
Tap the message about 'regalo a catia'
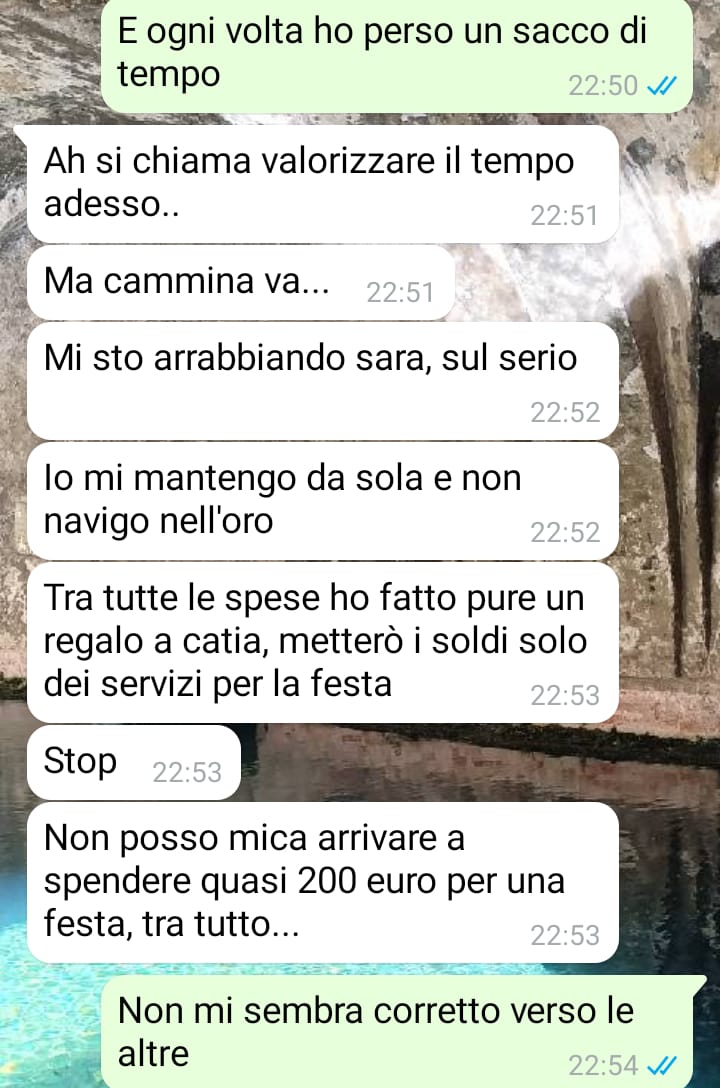[x=323, y=643]
